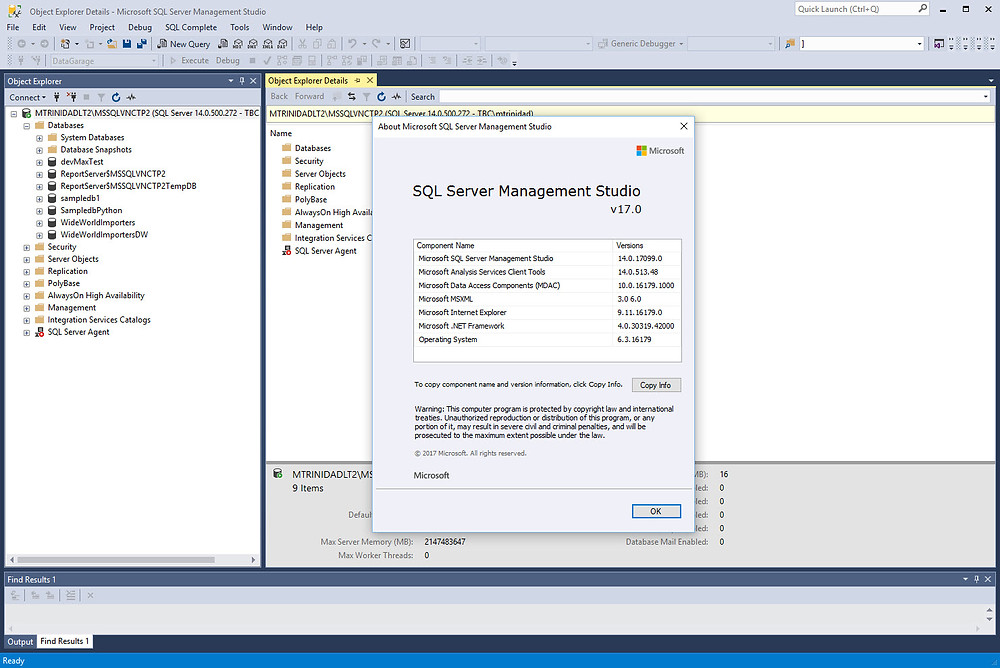The image size is (1000, 668).
Task: Collapse the Databases node in Object Explorer
Action: pyautogui.click(x=27, y=126)
